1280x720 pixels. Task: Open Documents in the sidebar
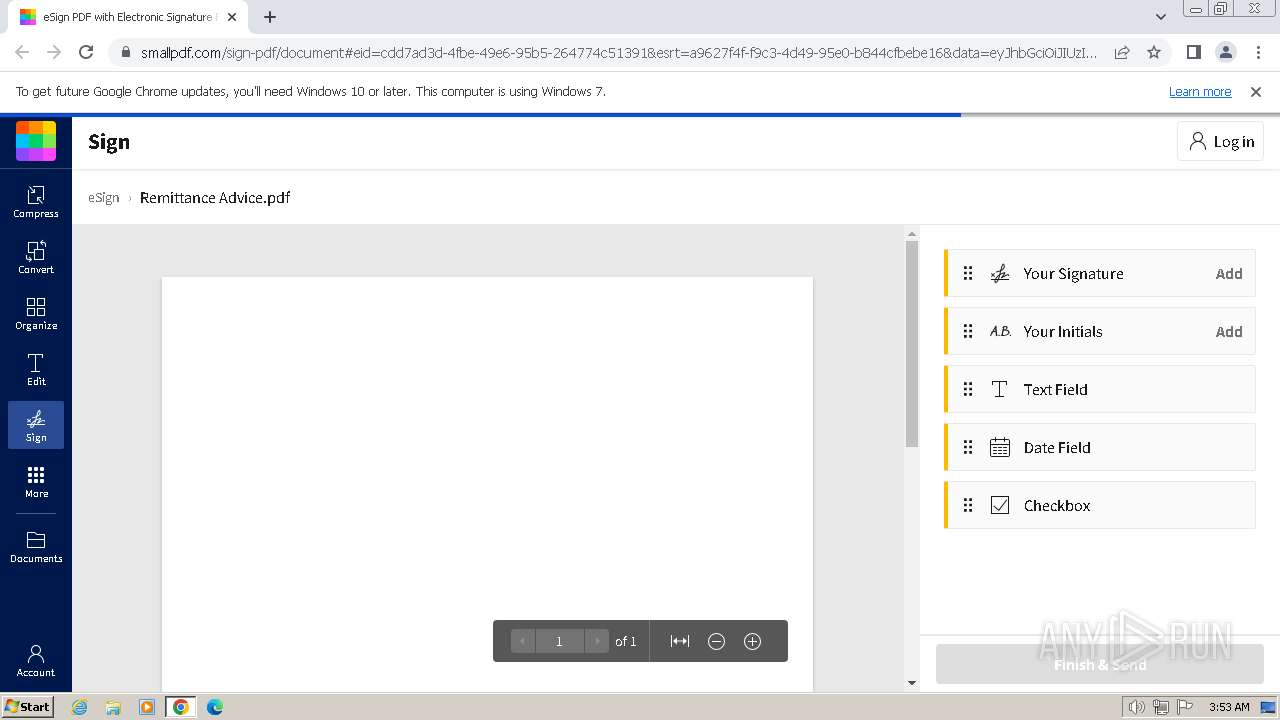coord(36,546)
